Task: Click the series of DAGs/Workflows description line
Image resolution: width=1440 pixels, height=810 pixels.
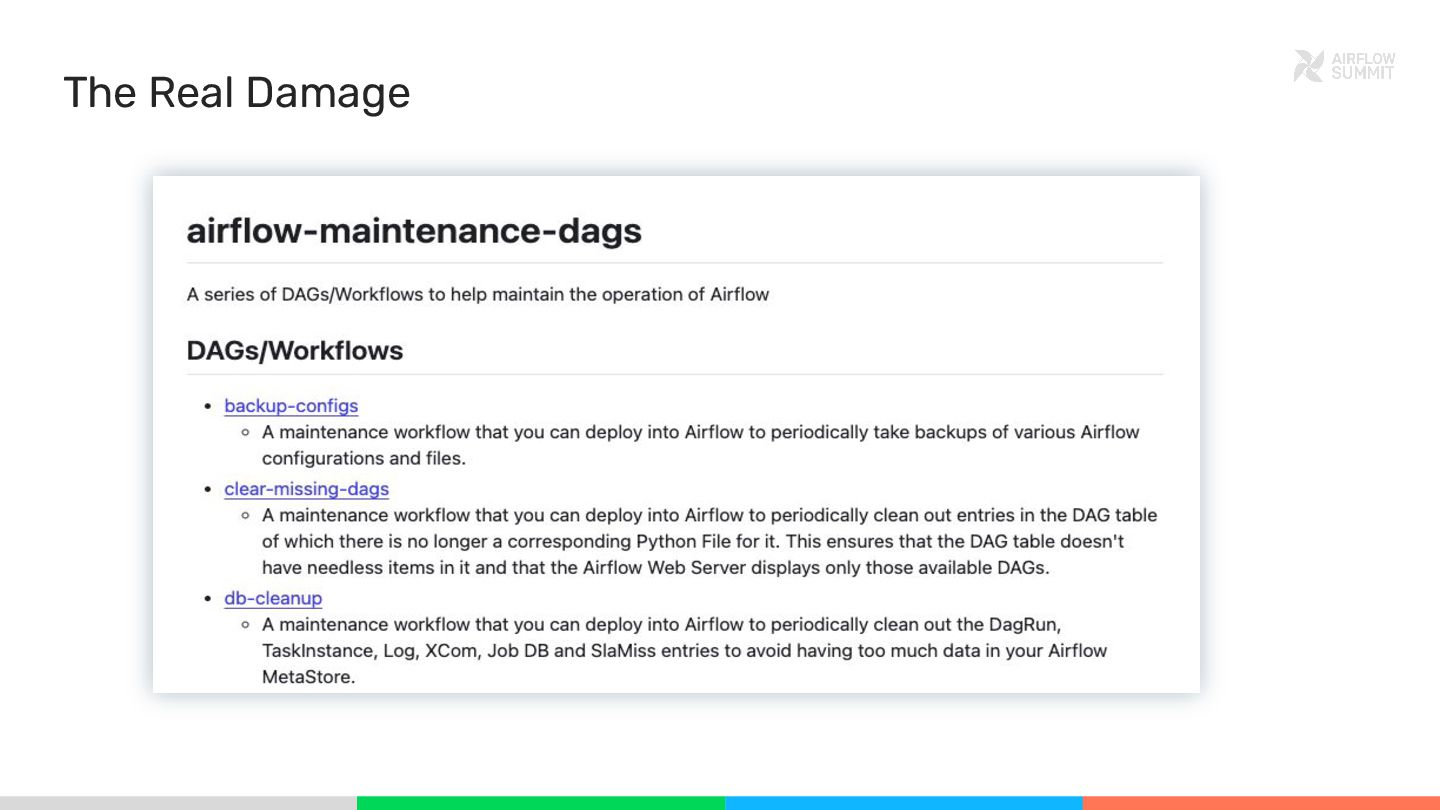Action: (x=478, y=294)
